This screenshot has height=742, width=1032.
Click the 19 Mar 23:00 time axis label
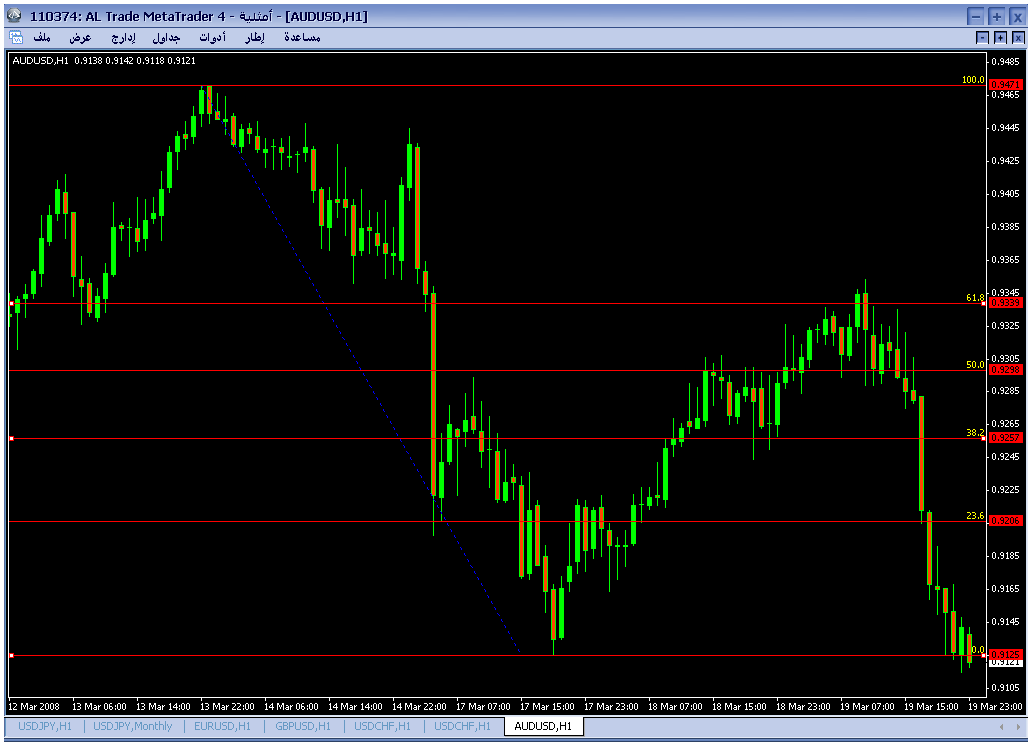tap(994, 706)
